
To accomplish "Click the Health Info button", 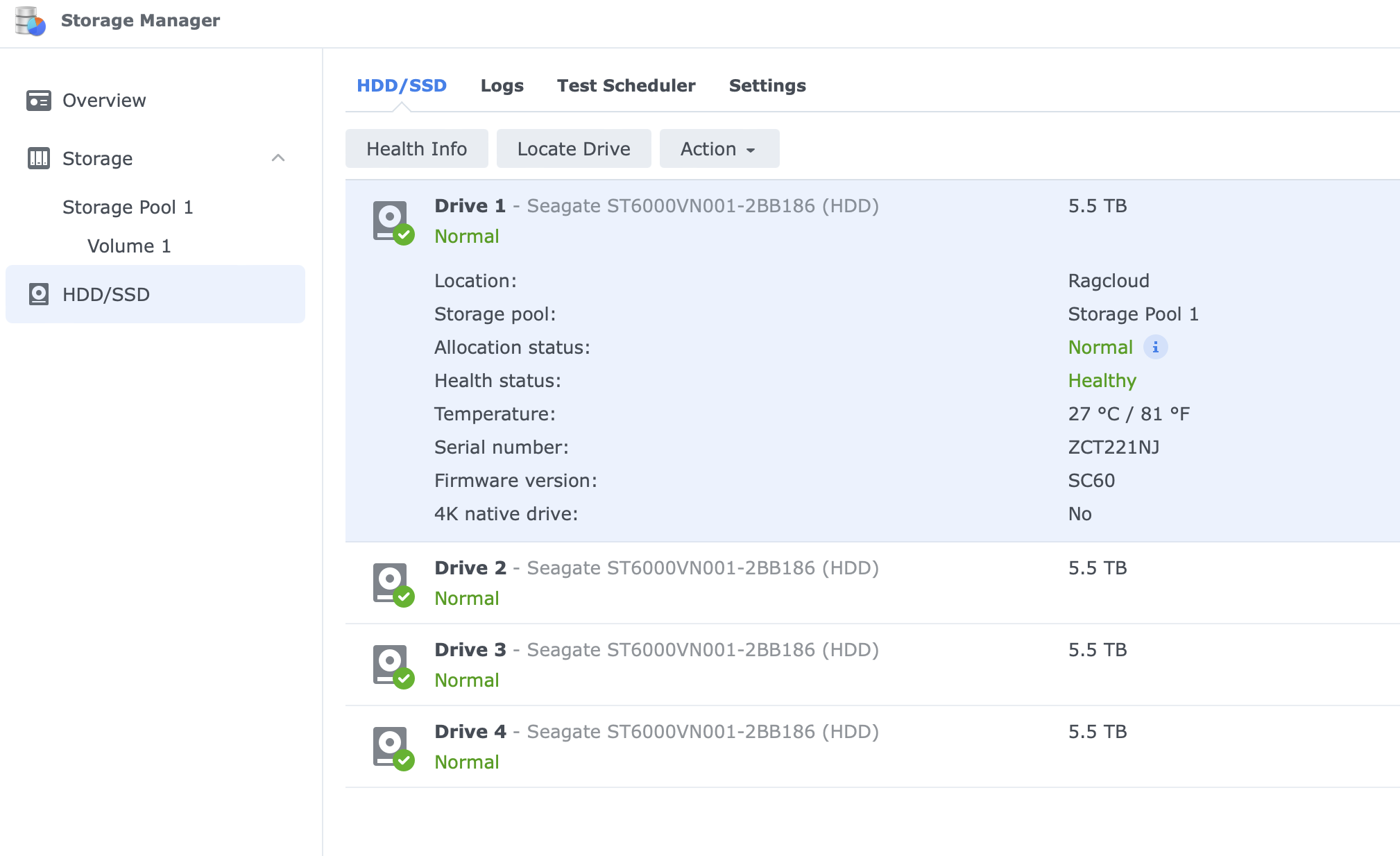I will [x=416, y=148].
